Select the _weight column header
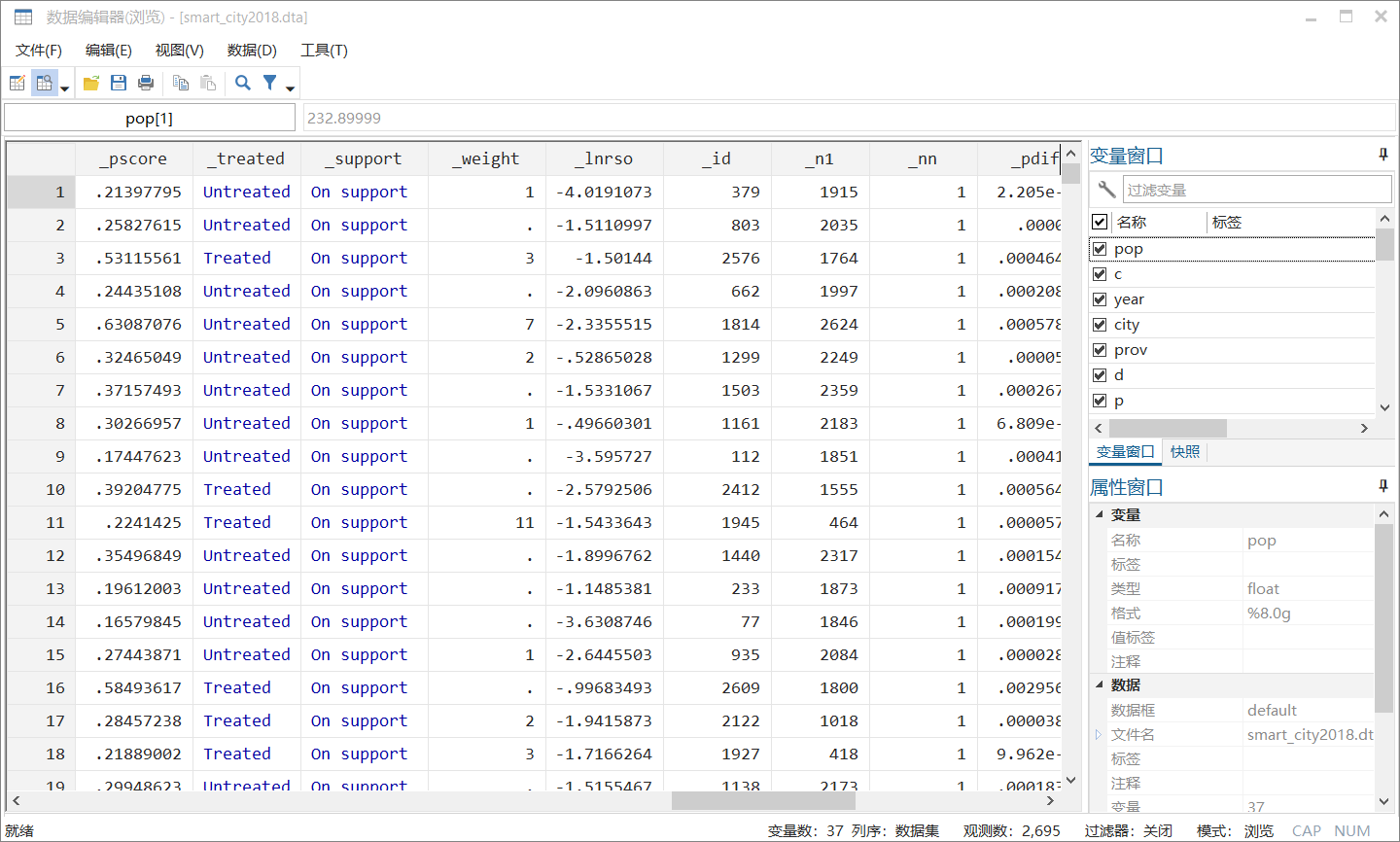This screenshot has height=842, width=1400. (487, 158)
